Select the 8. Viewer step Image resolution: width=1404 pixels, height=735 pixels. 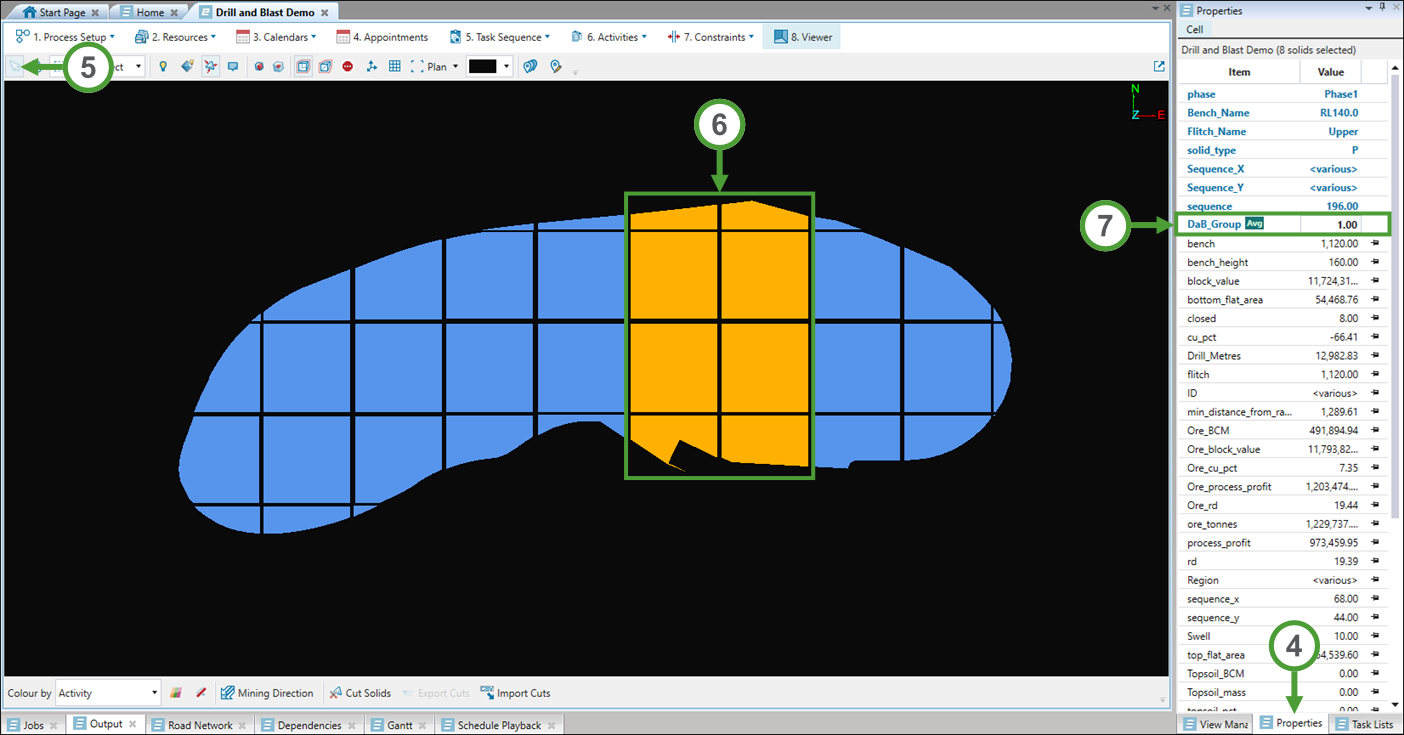[801, 37]
